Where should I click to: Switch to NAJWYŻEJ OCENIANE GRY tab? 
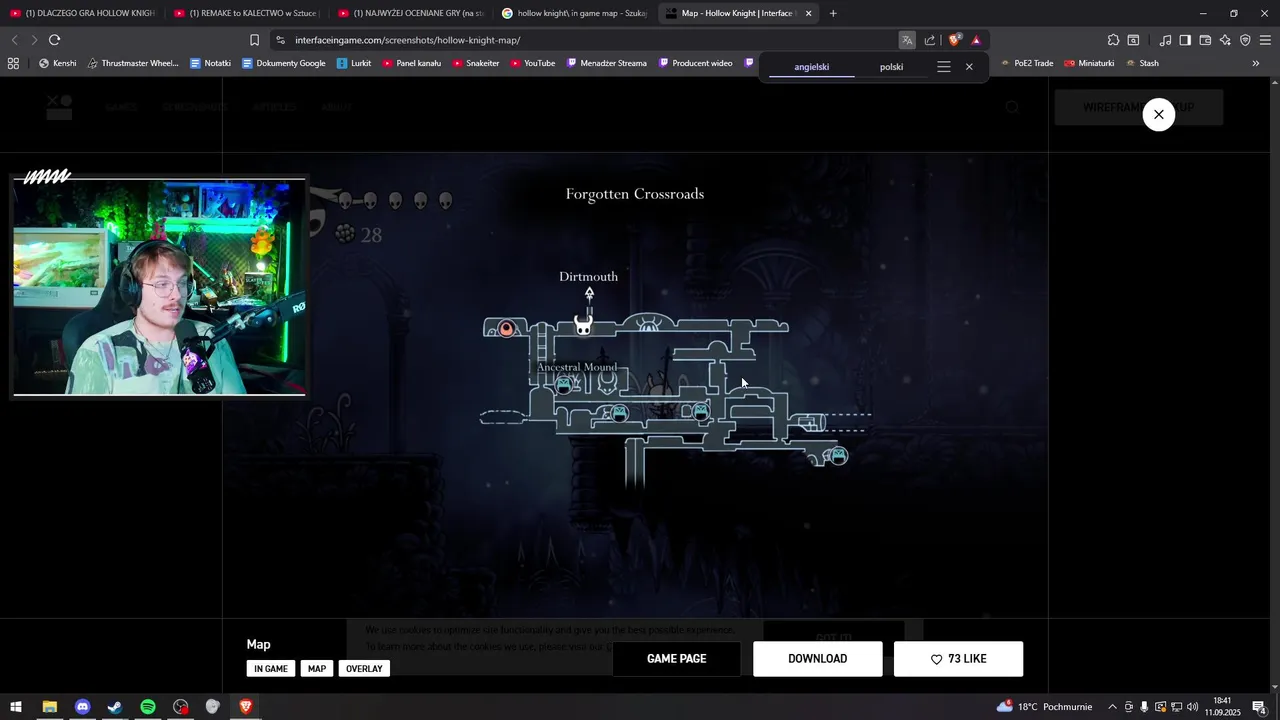411,13
